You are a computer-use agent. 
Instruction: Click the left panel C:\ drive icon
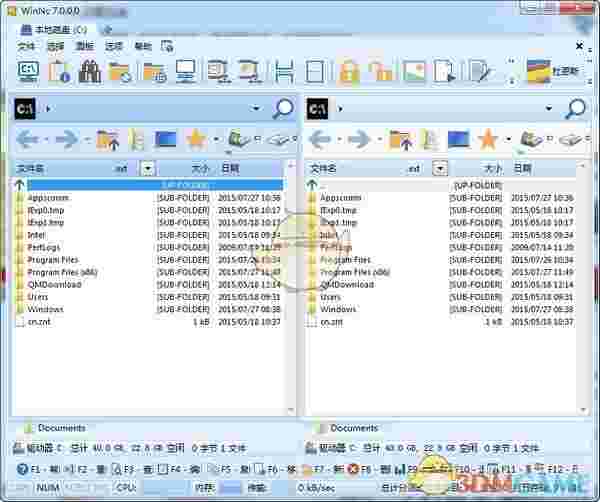pyautogui.click(x=25, y=109)
